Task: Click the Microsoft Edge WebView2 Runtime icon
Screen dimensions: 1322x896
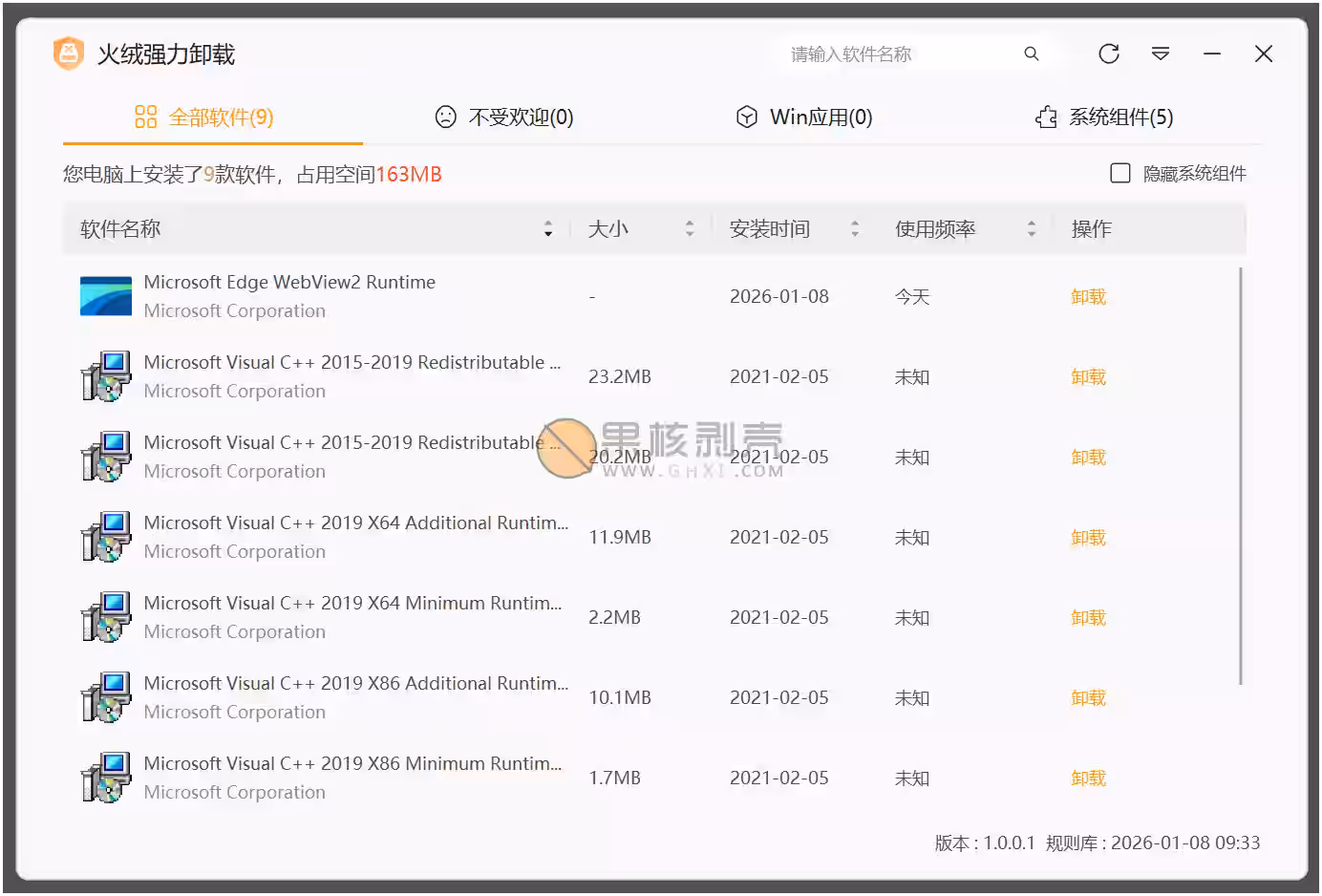Action: (106, 296)
